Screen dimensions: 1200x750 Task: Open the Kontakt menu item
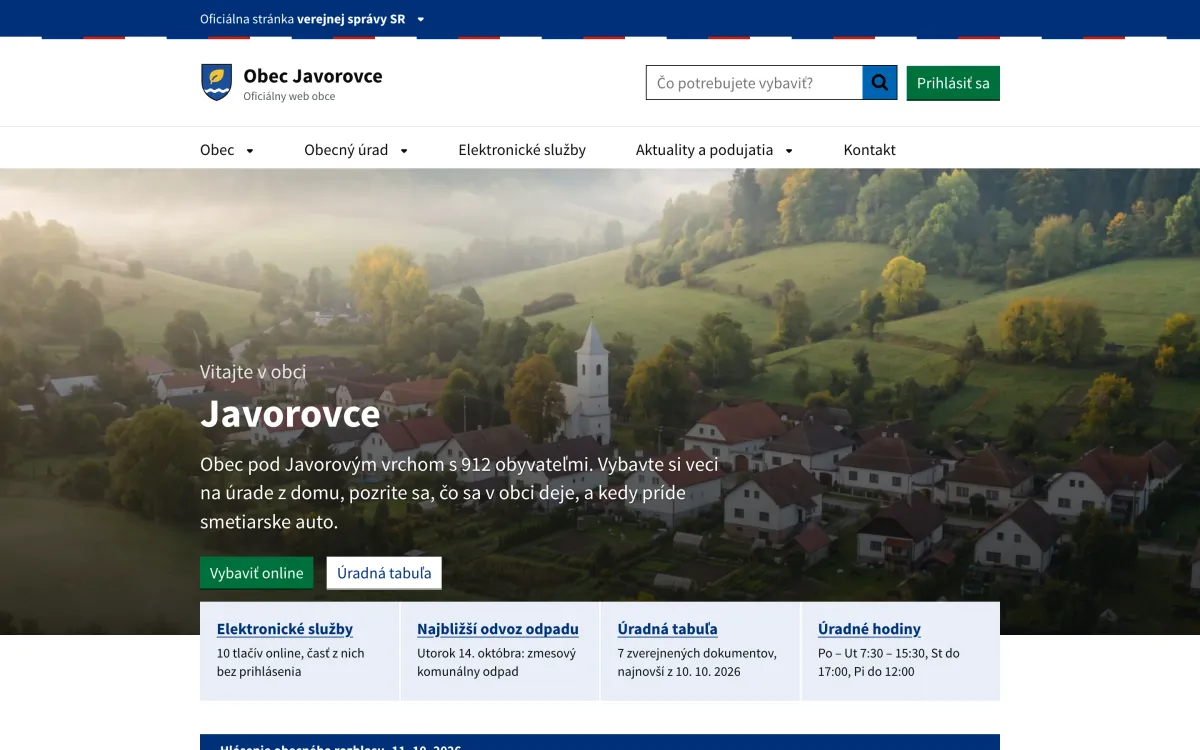[x=869, y=150]
